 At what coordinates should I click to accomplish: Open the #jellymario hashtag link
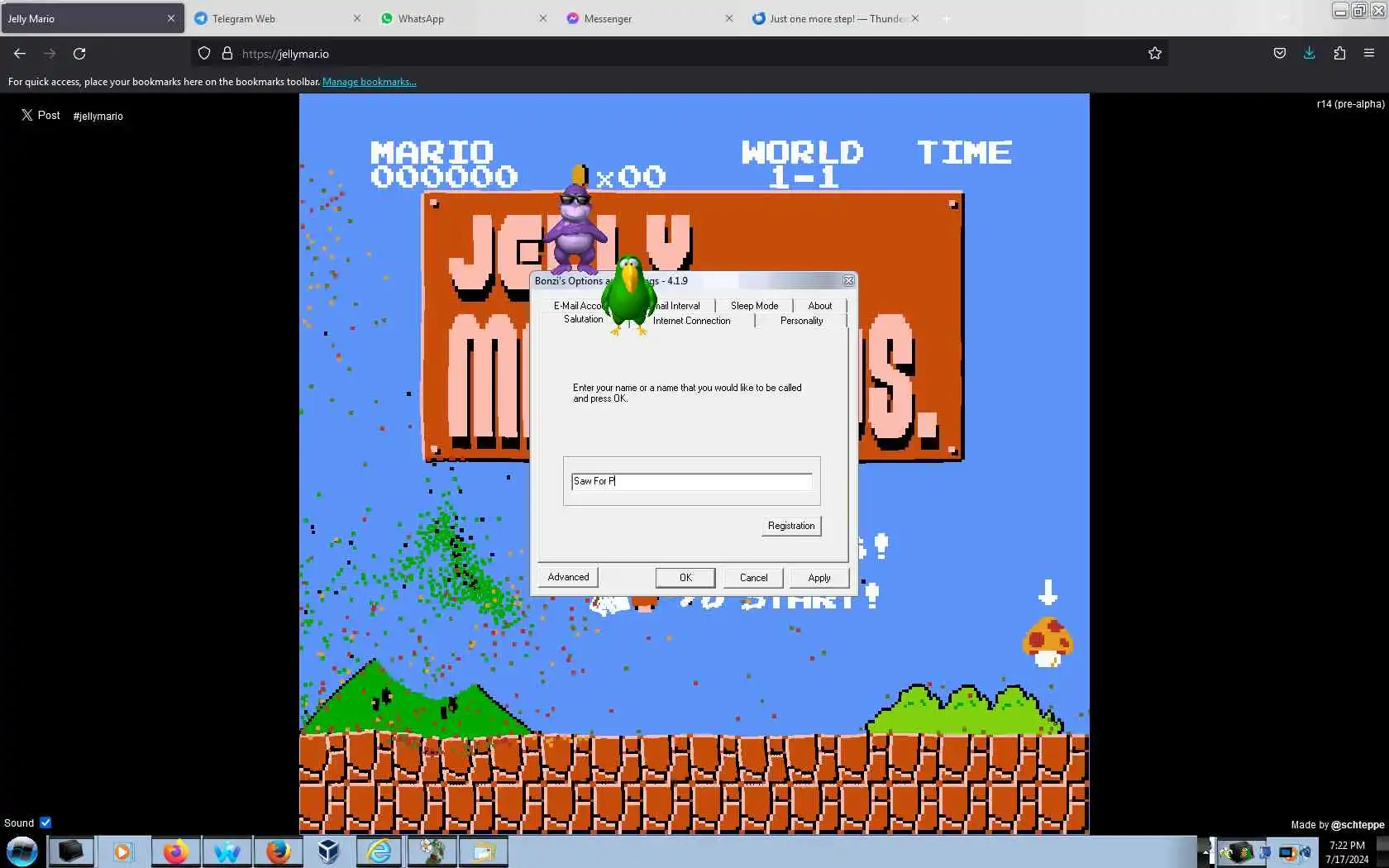click(x=98, y=117)
